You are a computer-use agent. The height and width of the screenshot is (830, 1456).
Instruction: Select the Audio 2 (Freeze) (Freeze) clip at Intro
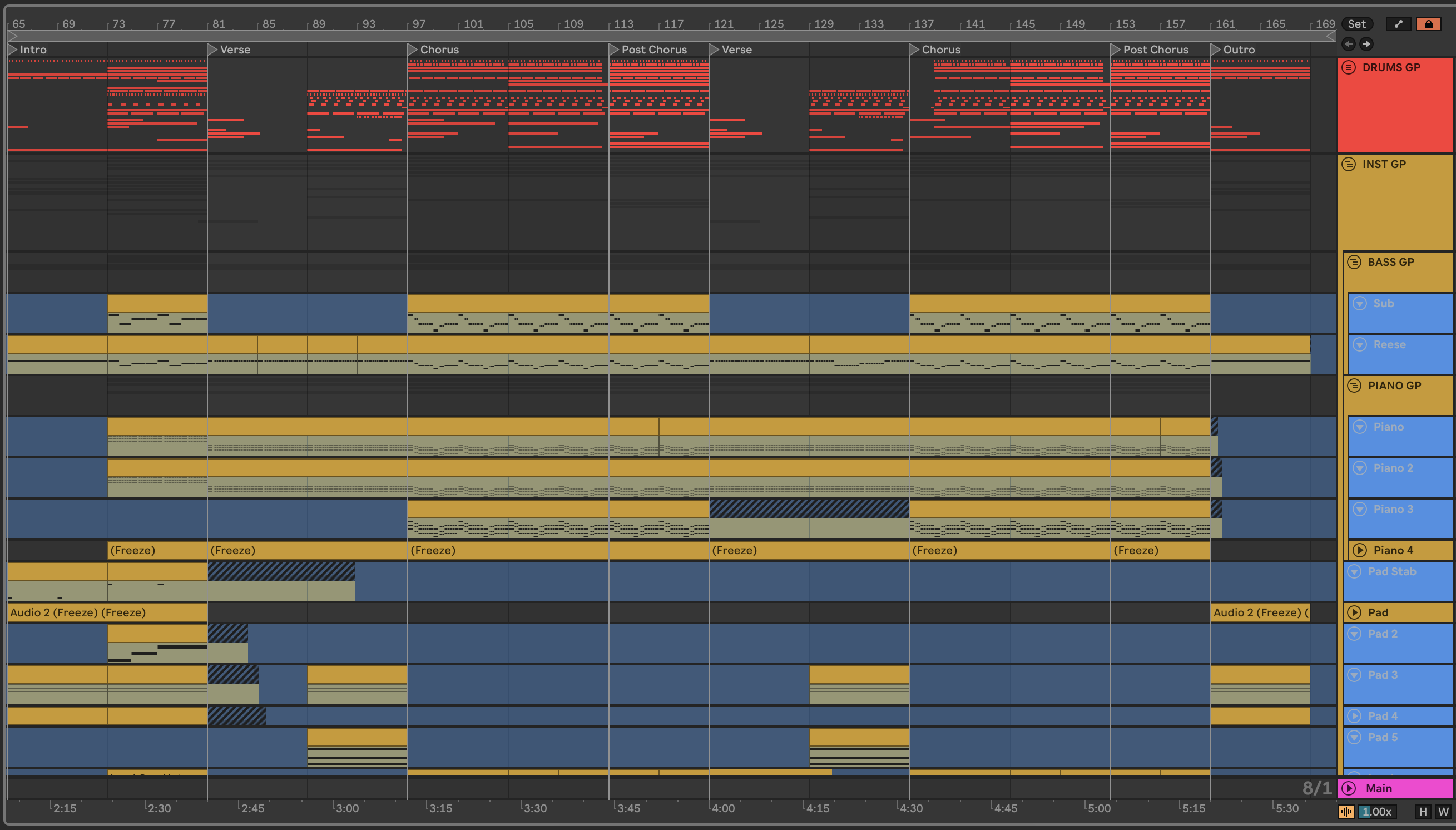107,613
